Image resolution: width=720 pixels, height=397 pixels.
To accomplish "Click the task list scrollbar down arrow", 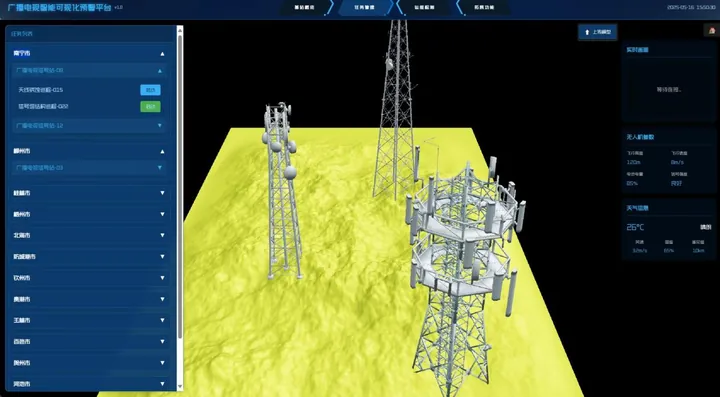I will pos(180,387).
